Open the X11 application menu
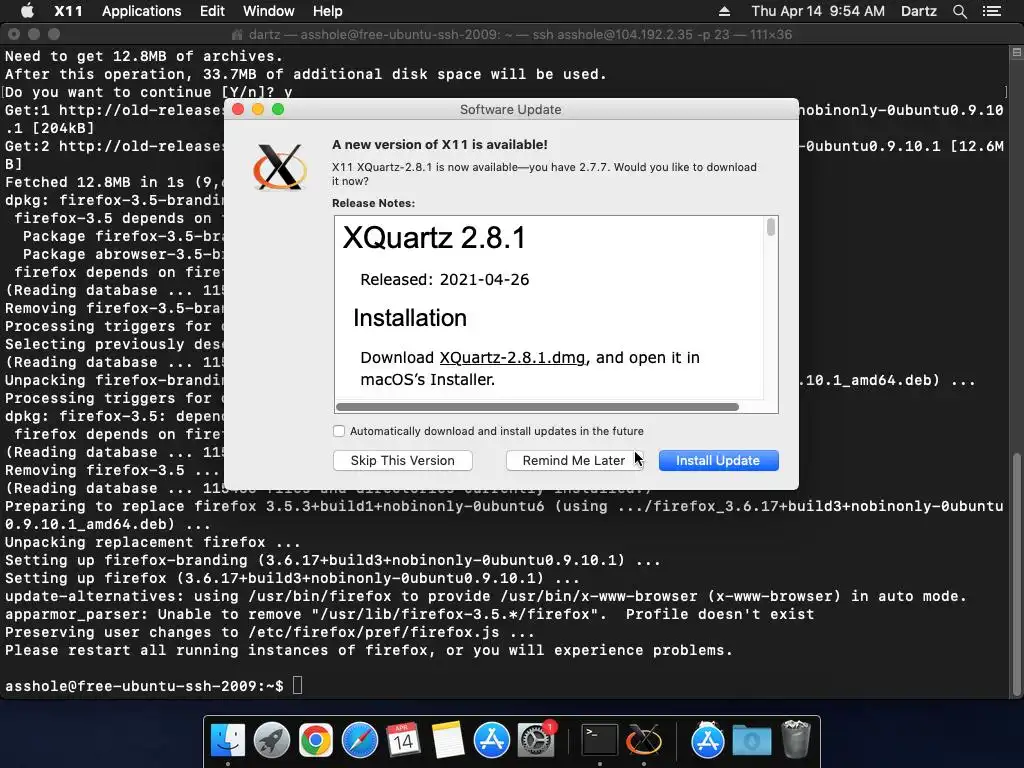This screenshot has height=768, width=1024. click(68, 11)
